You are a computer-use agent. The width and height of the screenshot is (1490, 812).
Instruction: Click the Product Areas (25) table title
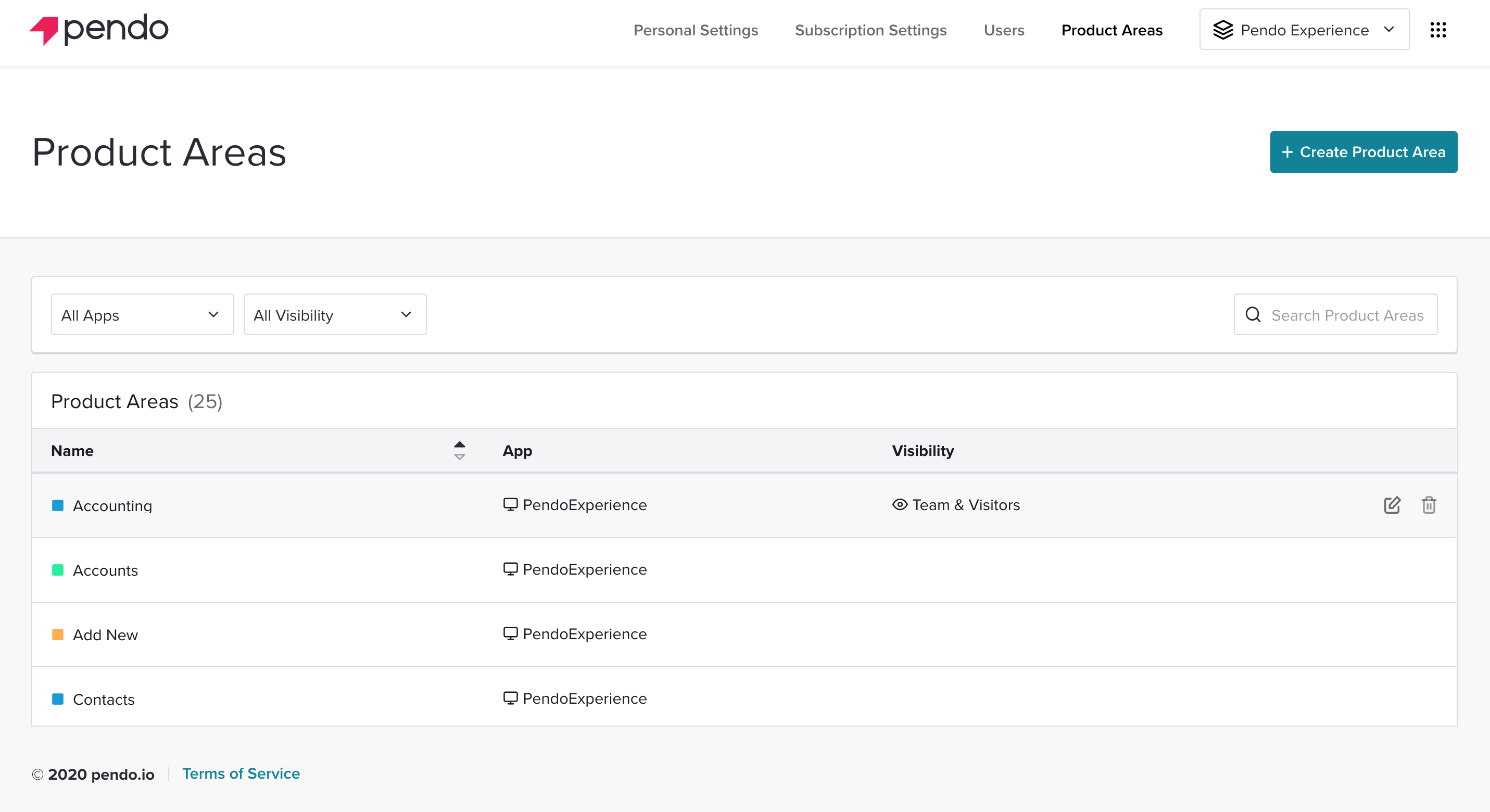(x=136, y=401)
